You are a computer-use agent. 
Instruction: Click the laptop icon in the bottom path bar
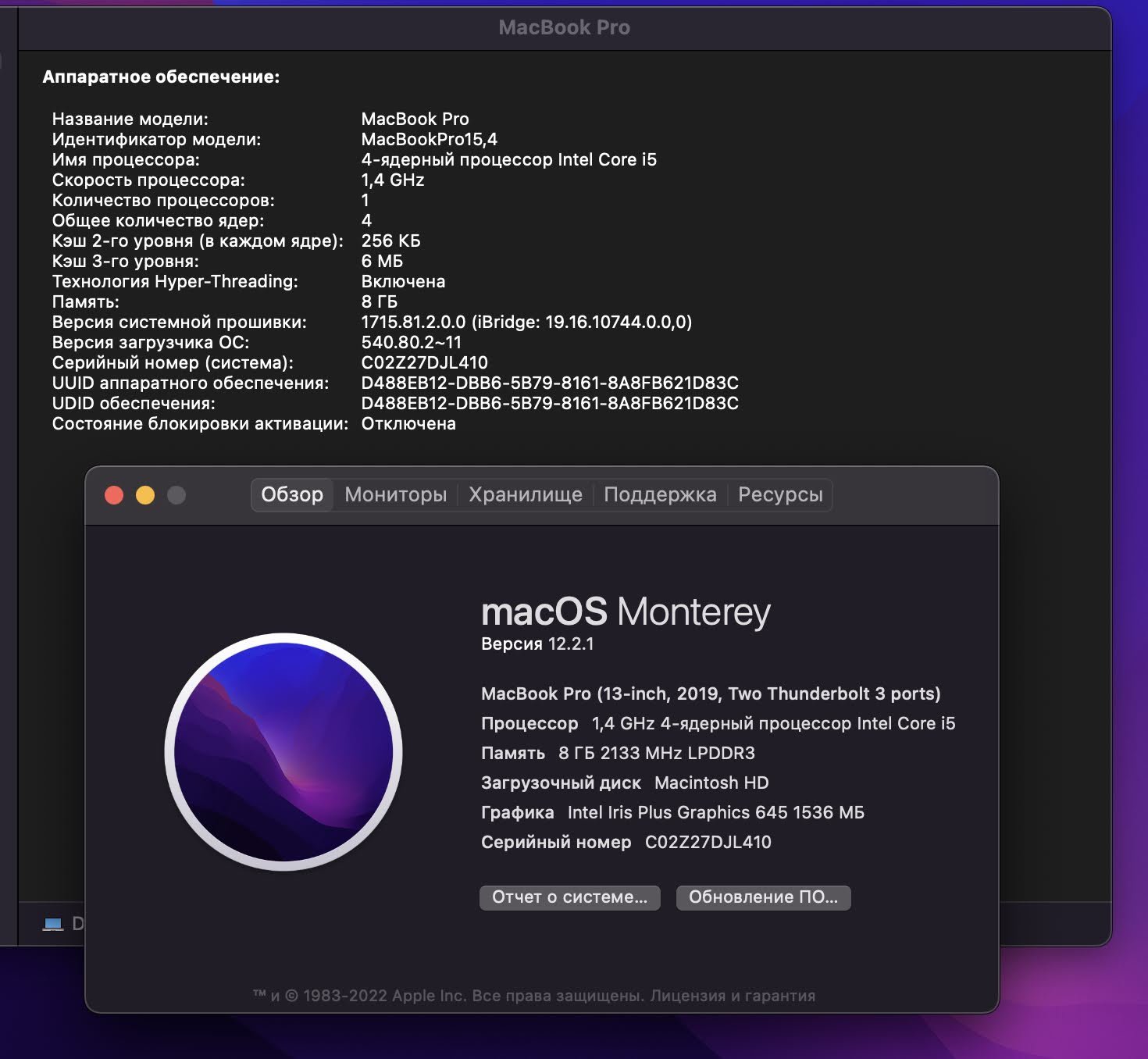pos(53,924)
